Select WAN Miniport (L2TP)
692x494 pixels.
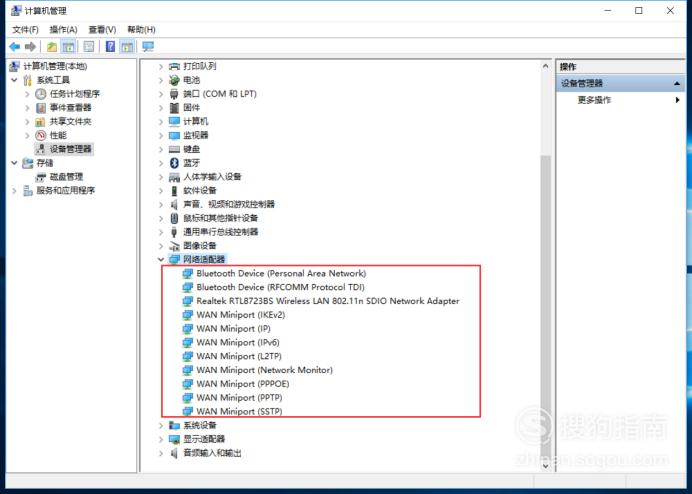239,356
